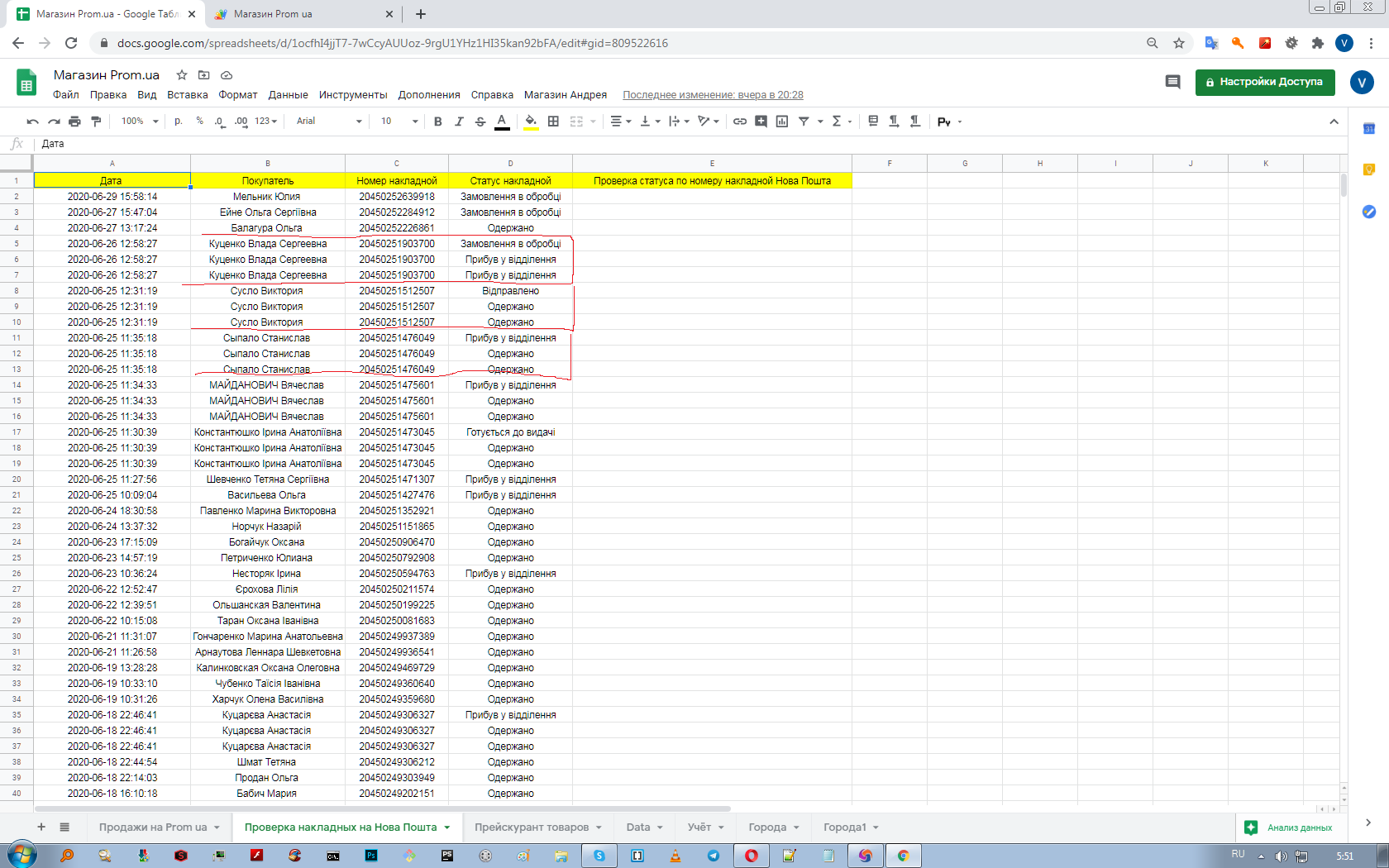Move document to folder icon
The image size is (1389, 868).
(204, 75)
